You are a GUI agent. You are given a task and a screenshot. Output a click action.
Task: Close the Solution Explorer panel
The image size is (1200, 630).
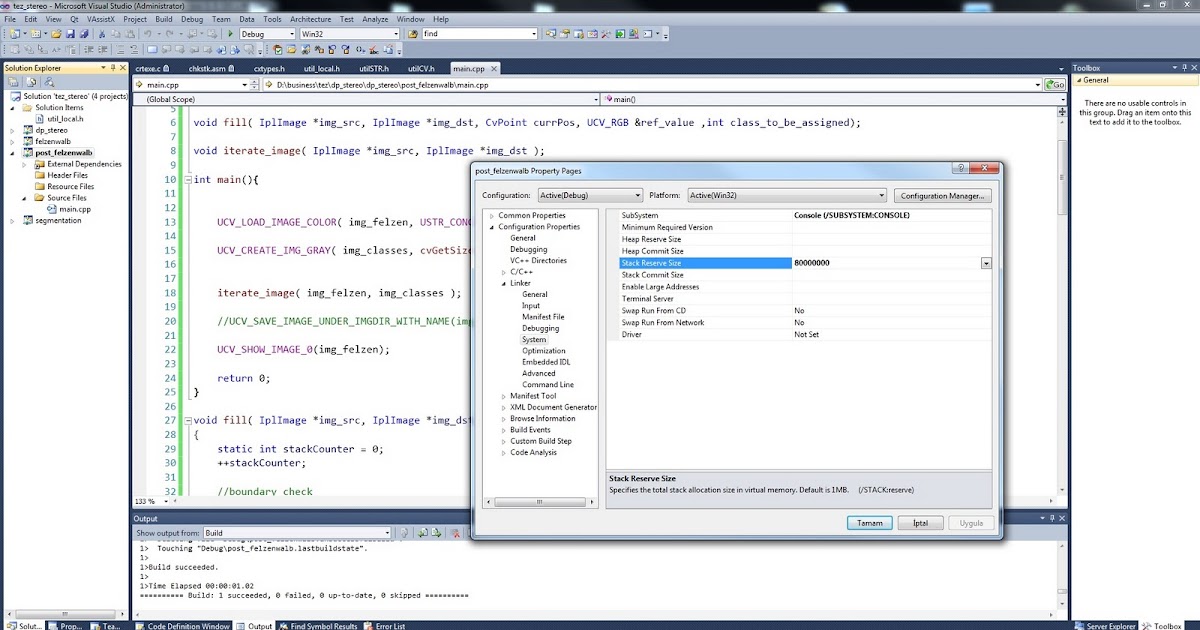123,68
